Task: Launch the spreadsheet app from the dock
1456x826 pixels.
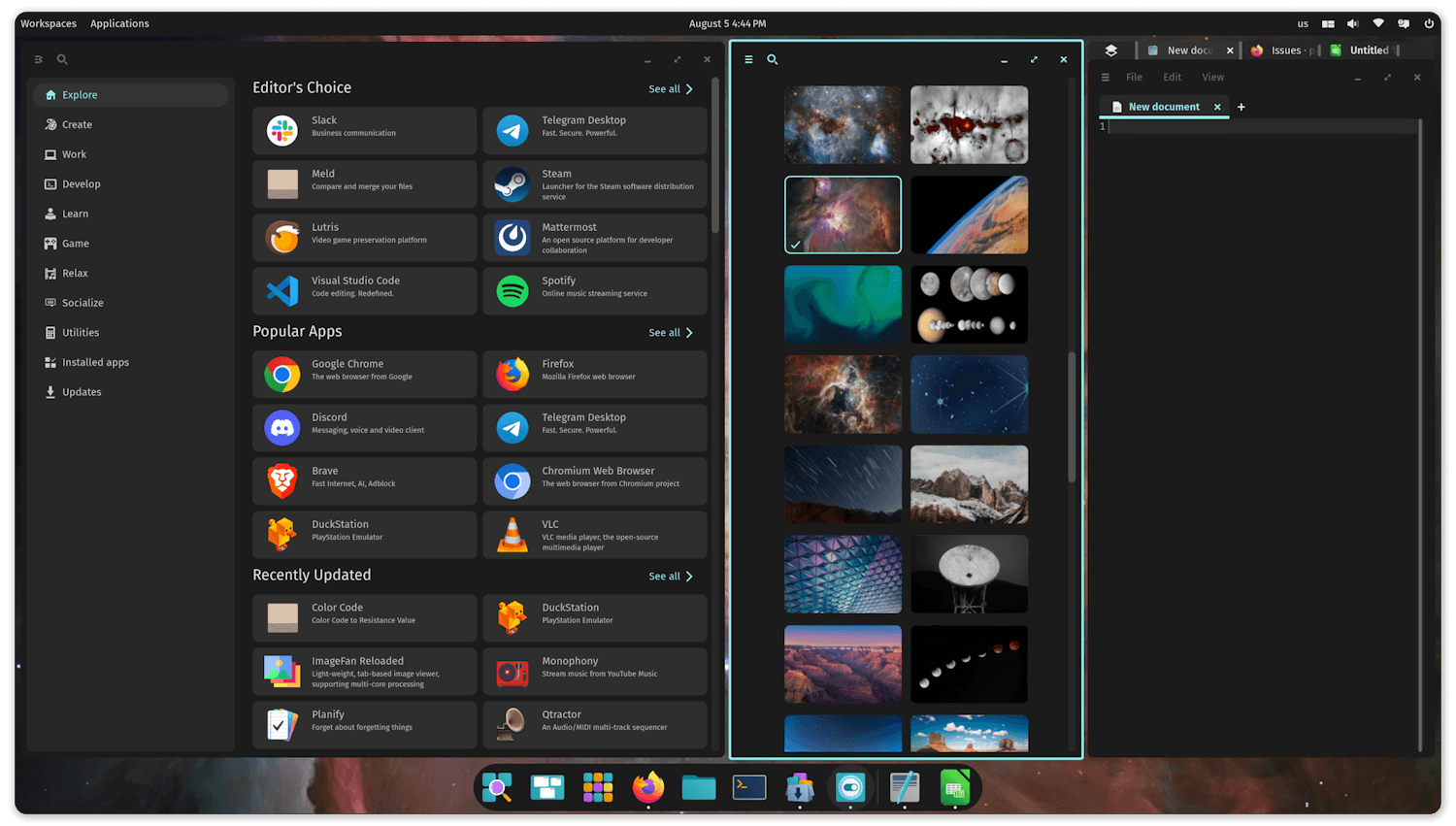Action: pyautogui.click(x=955, y=787)
